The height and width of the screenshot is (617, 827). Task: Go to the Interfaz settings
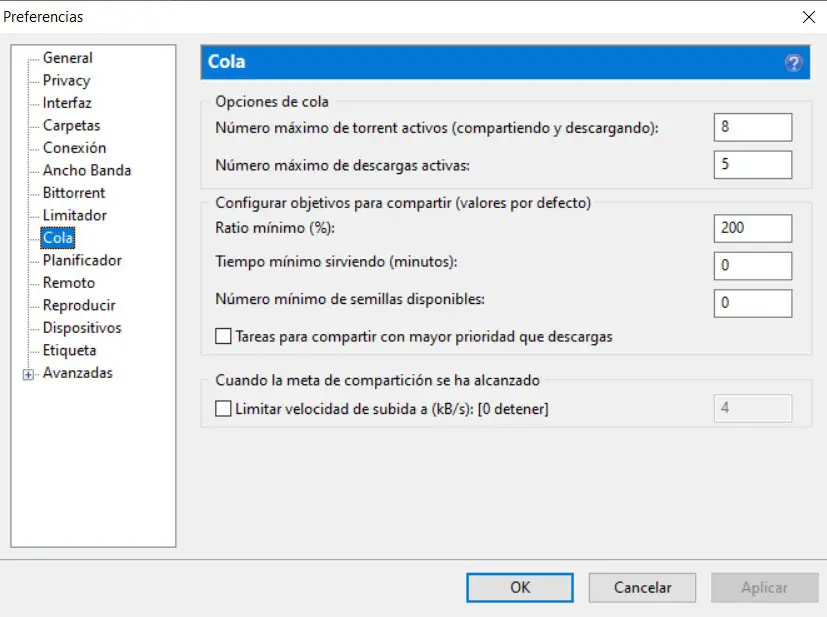tap(67, 103)
